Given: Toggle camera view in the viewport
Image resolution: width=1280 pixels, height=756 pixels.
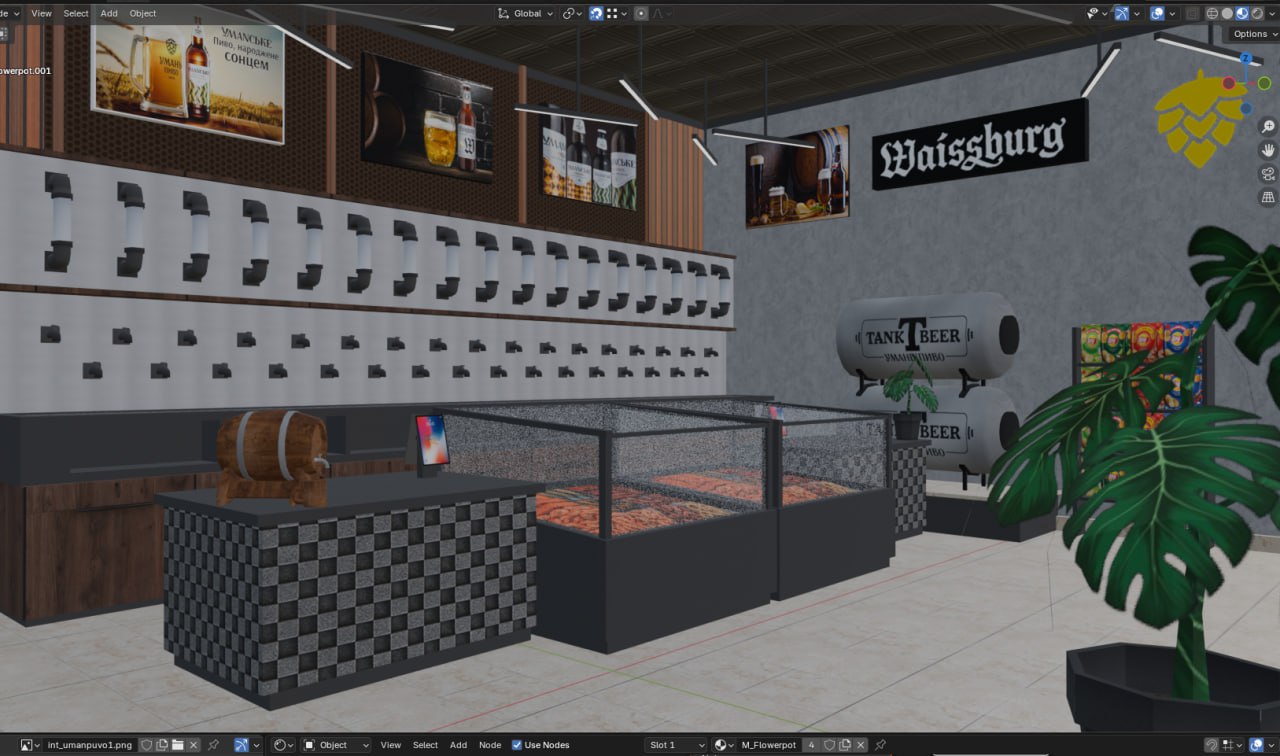Looking at the screenshot, I should [1268, 174].
